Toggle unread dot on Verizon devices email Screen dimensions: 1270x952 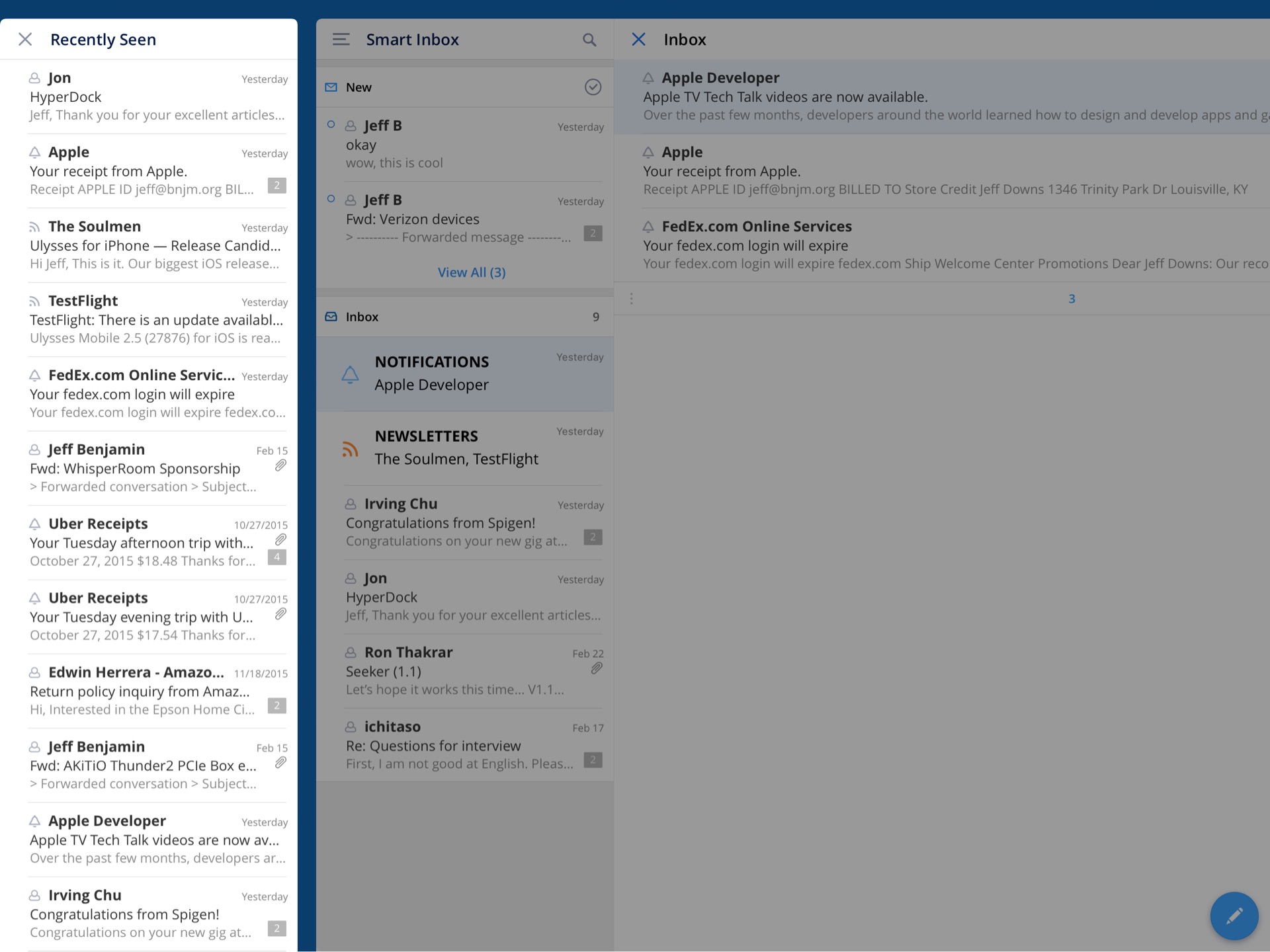click(x=331, y=198)
